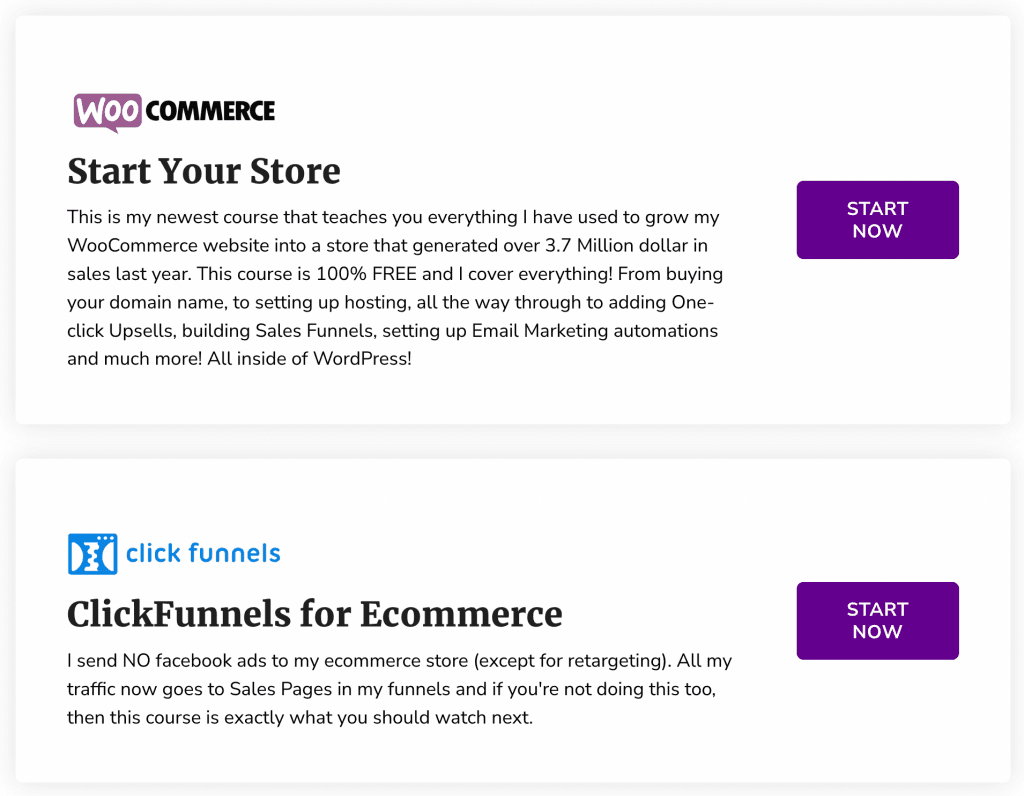
Task: Open the 'Start Your Store' heading
Action: (204, 171)
